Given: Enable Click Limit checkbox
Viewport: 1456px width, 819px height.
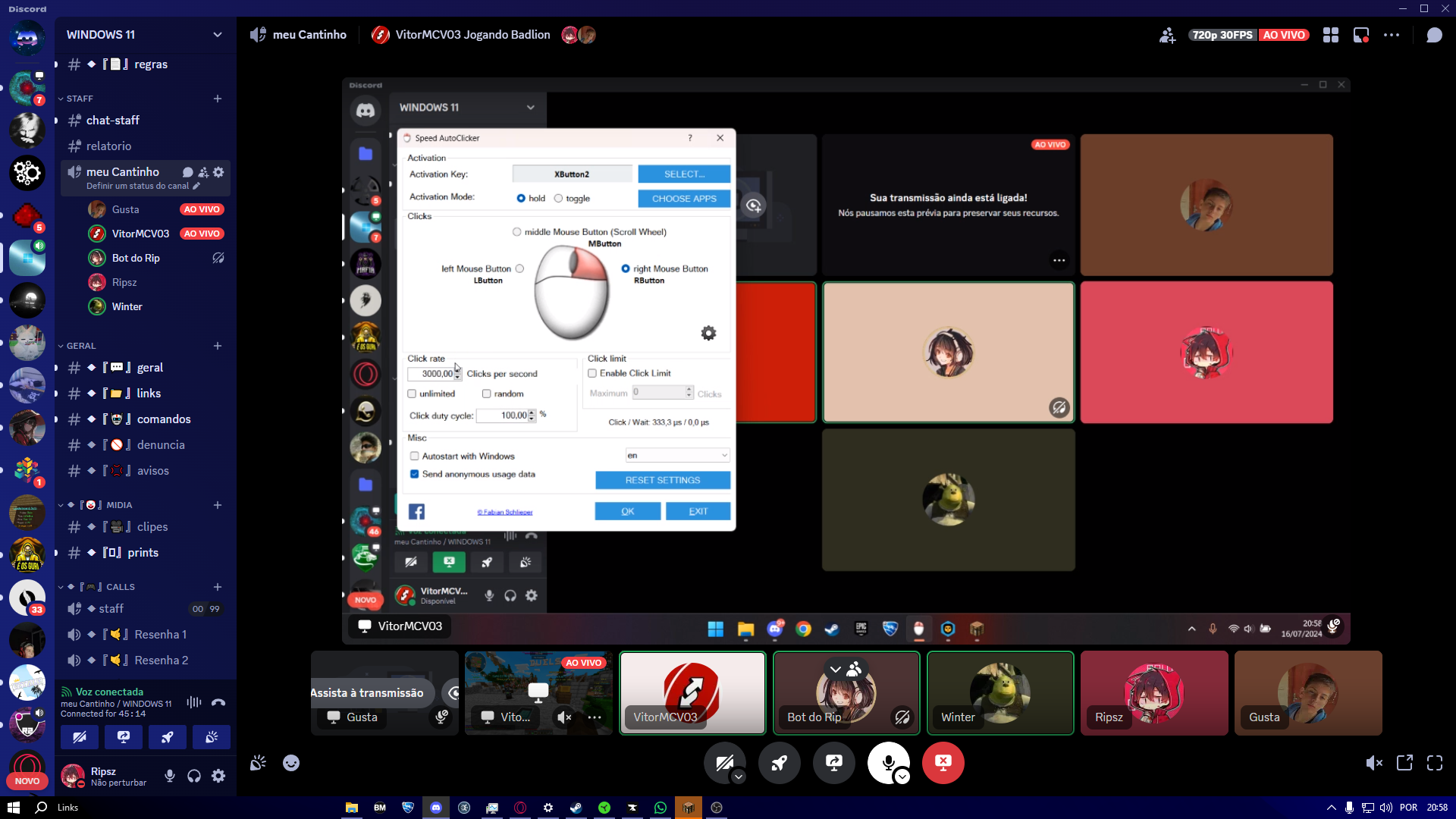Looking at the screenshot, I should pos(592,373).
